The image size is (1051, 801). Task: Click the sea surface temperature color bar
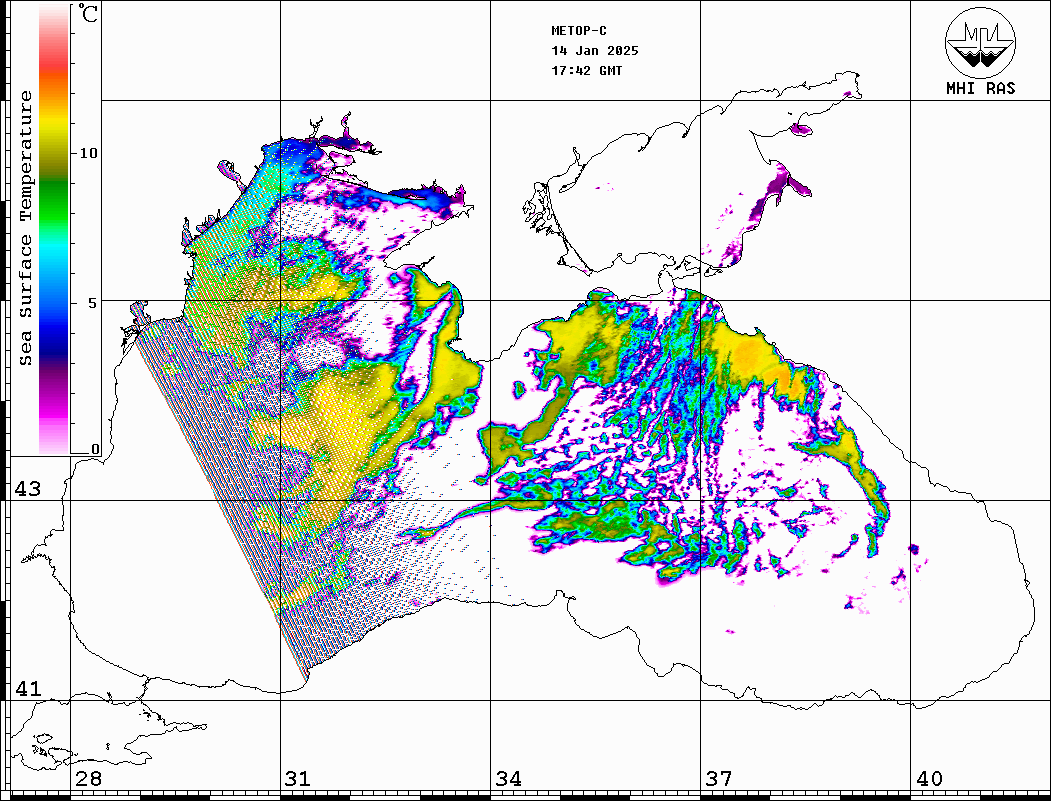[x=54, y=229]
